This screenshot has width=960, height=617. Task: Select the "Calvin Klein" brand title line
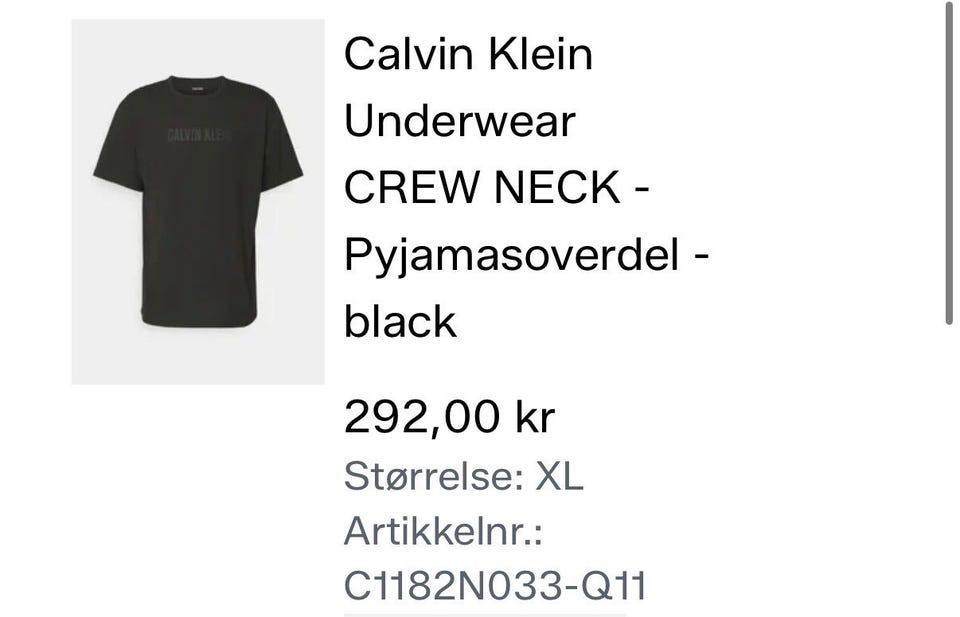click(468, 54)
